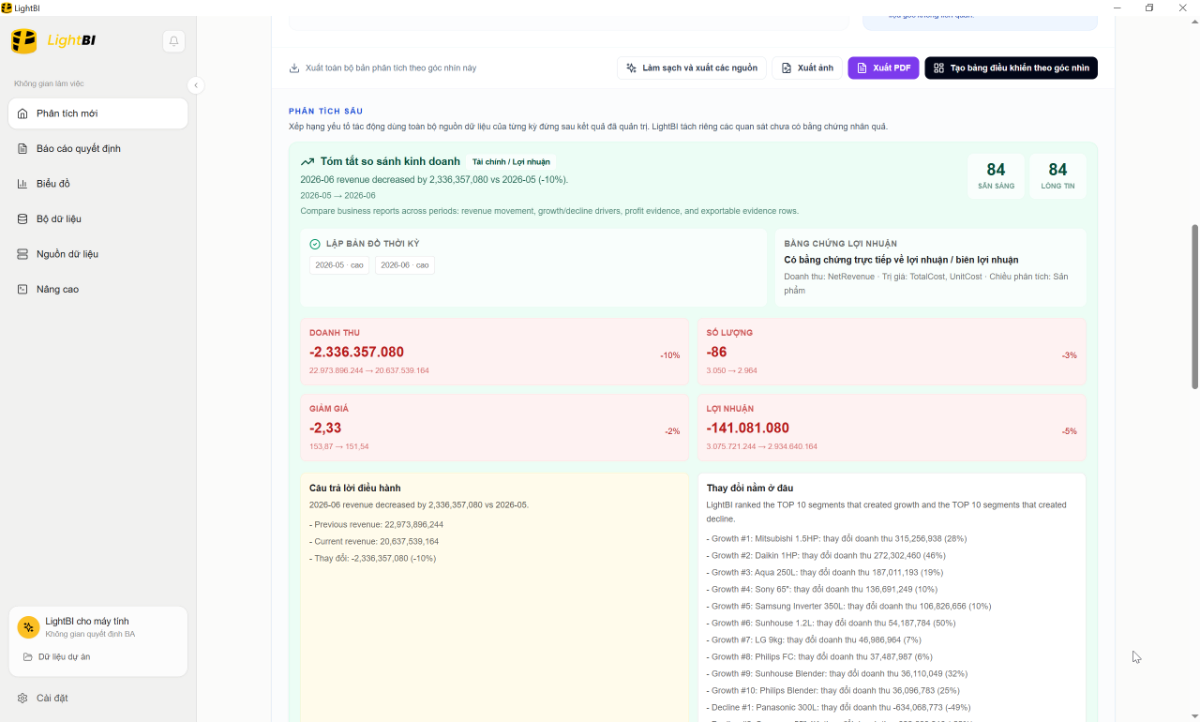Click the LightBI logo in the sidebar
The height and width of the screenshot is (722, 1200).
(x=53, y=41)
